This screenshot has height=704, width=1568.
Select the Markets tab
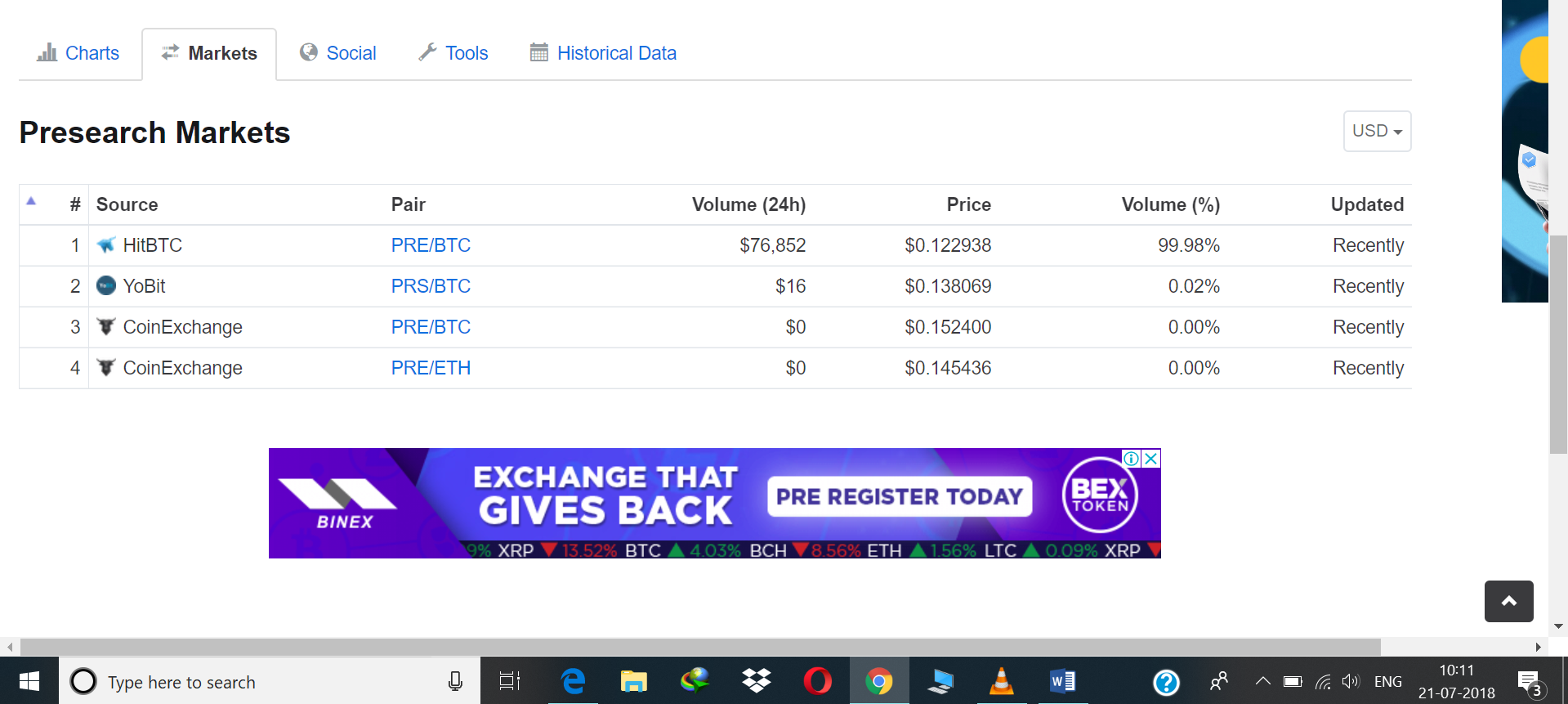(209, 53)
